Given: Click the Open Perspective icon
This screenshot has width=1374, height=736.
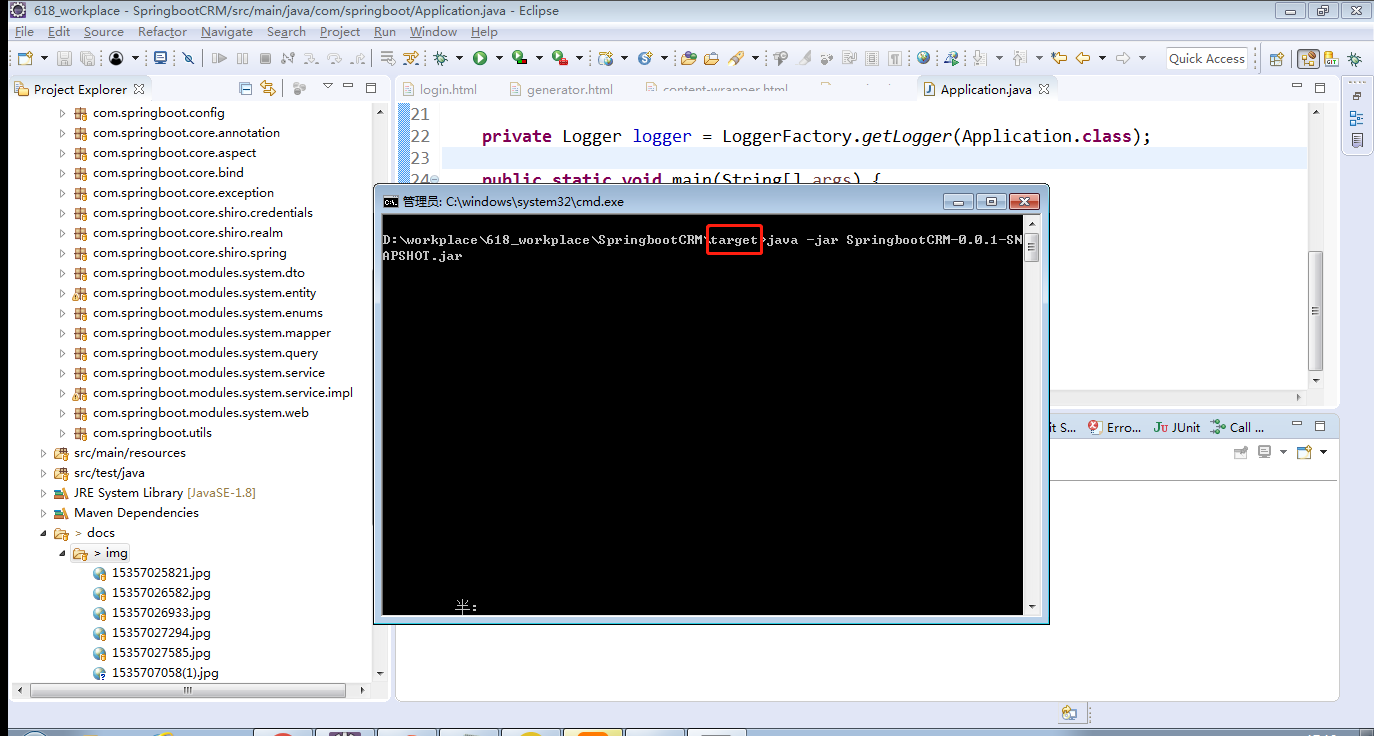Looking at the screenshot, I should pyautogui.click(x=1276, y=59).
